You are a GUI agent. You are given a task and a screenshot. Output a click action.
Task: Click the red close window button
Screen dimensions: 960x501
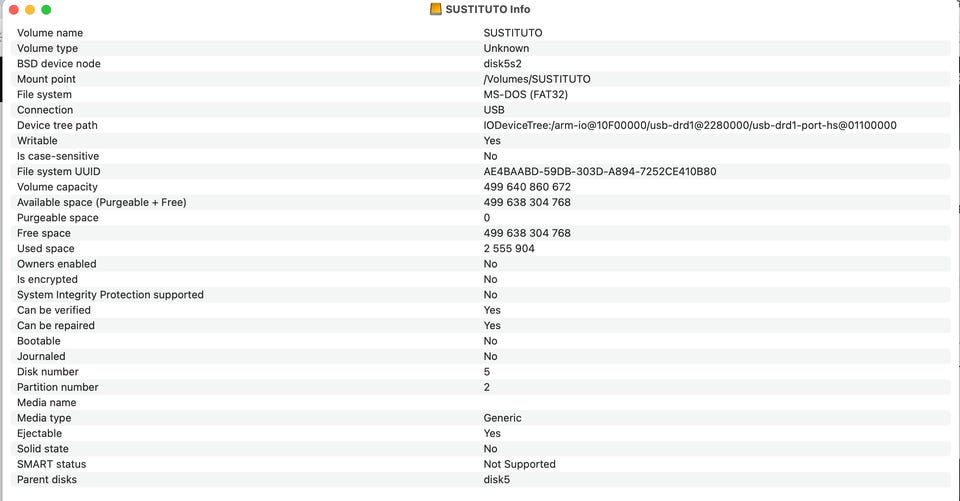click(x=13, y=10)
